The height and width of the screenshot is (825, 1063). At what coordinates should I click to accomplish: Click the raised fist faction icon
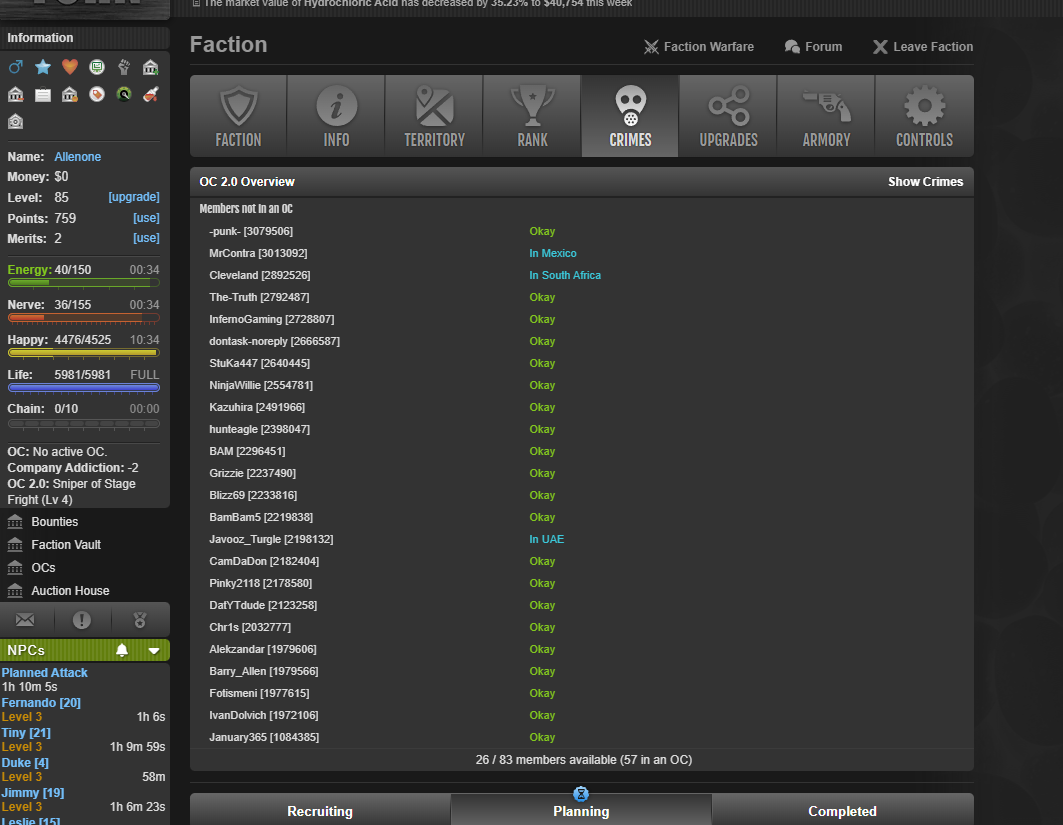123,66
